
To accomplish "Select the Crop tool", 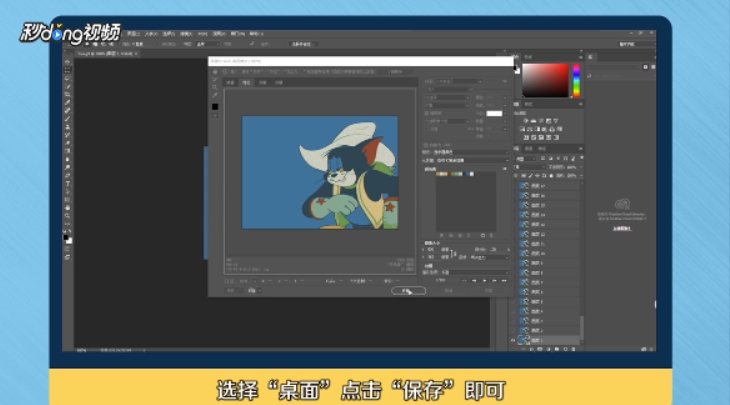I will pos(68,94).
